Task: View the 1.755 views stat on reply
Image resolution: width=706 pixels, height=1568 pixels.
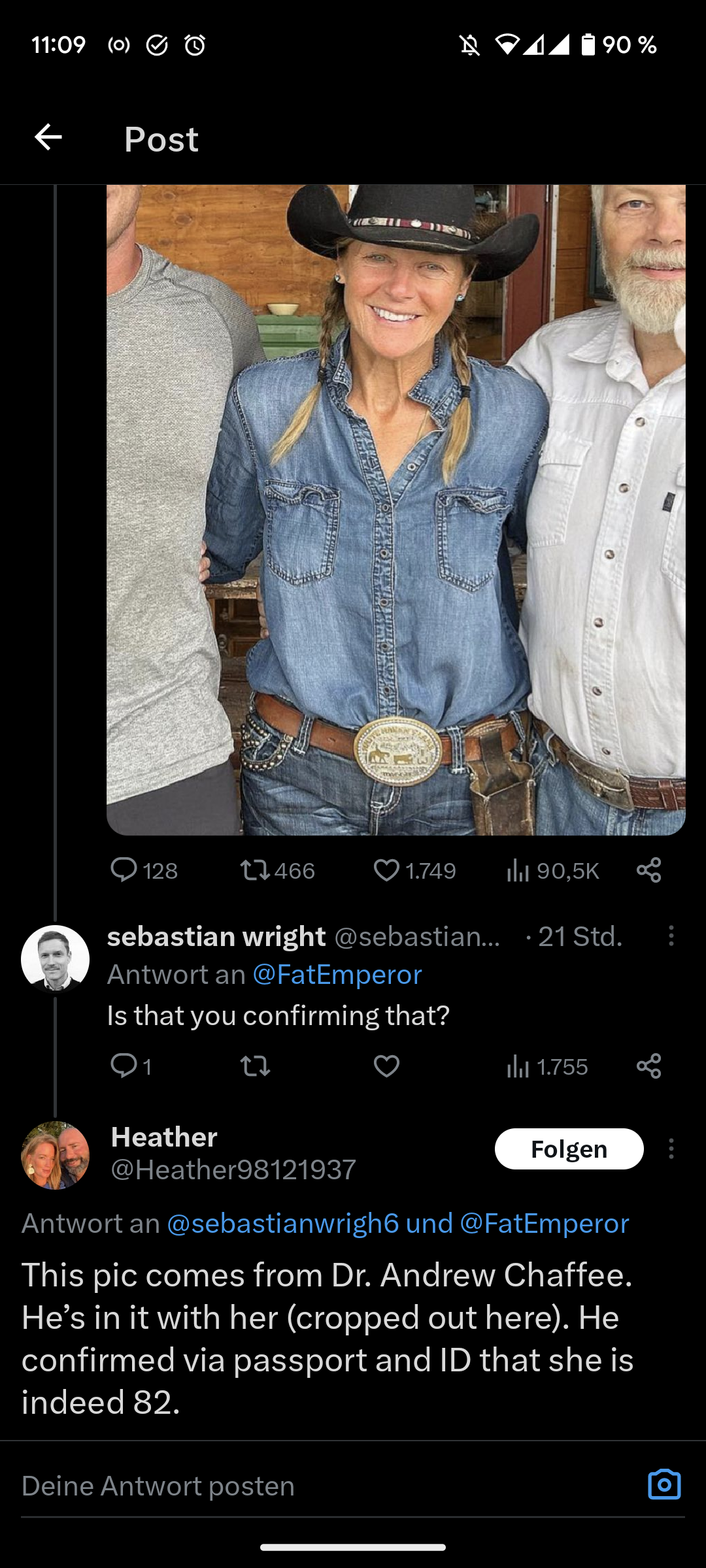Action: [548, 1066]
